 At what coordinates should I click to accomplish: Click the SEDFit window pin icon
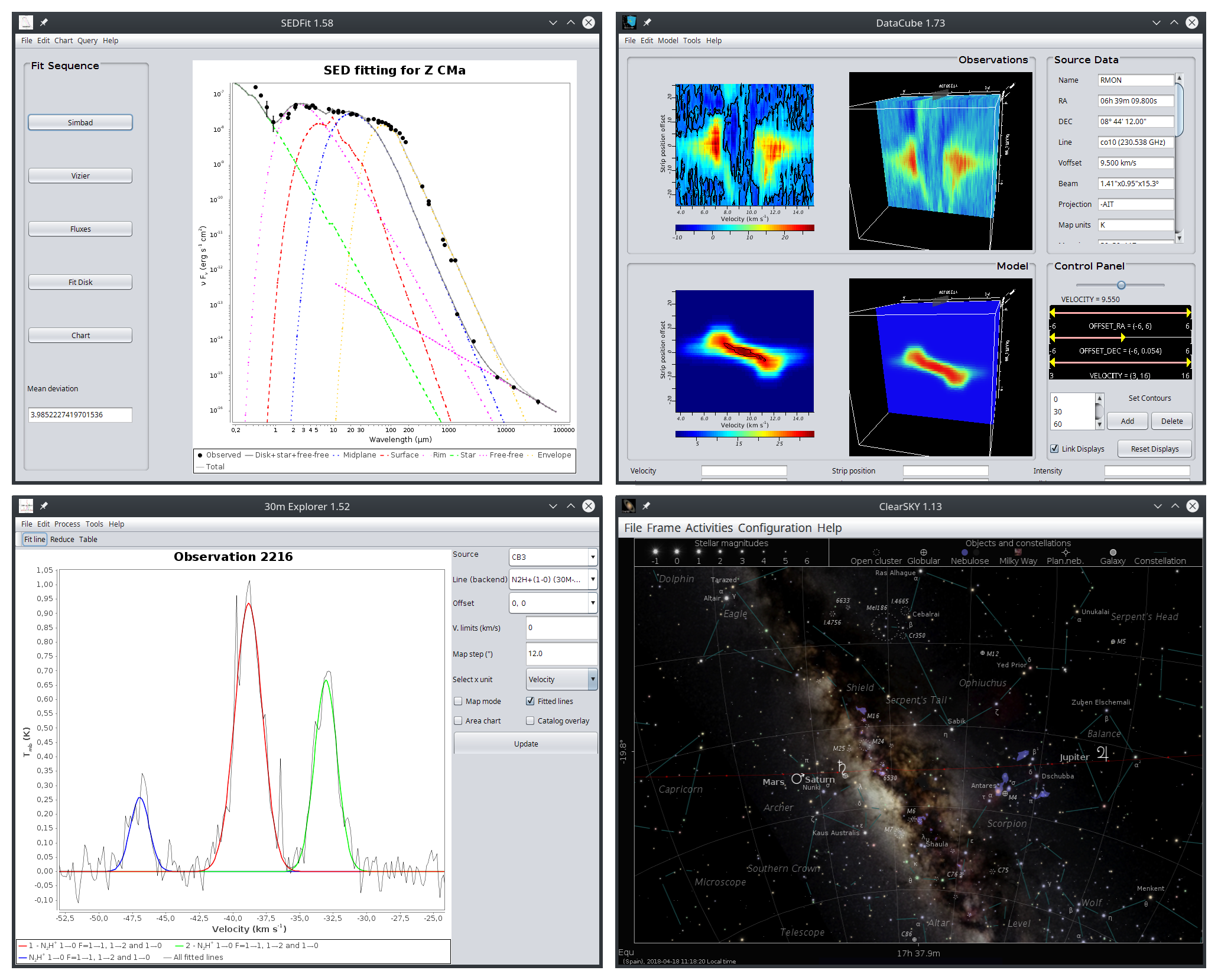click(x=44, y=22)
